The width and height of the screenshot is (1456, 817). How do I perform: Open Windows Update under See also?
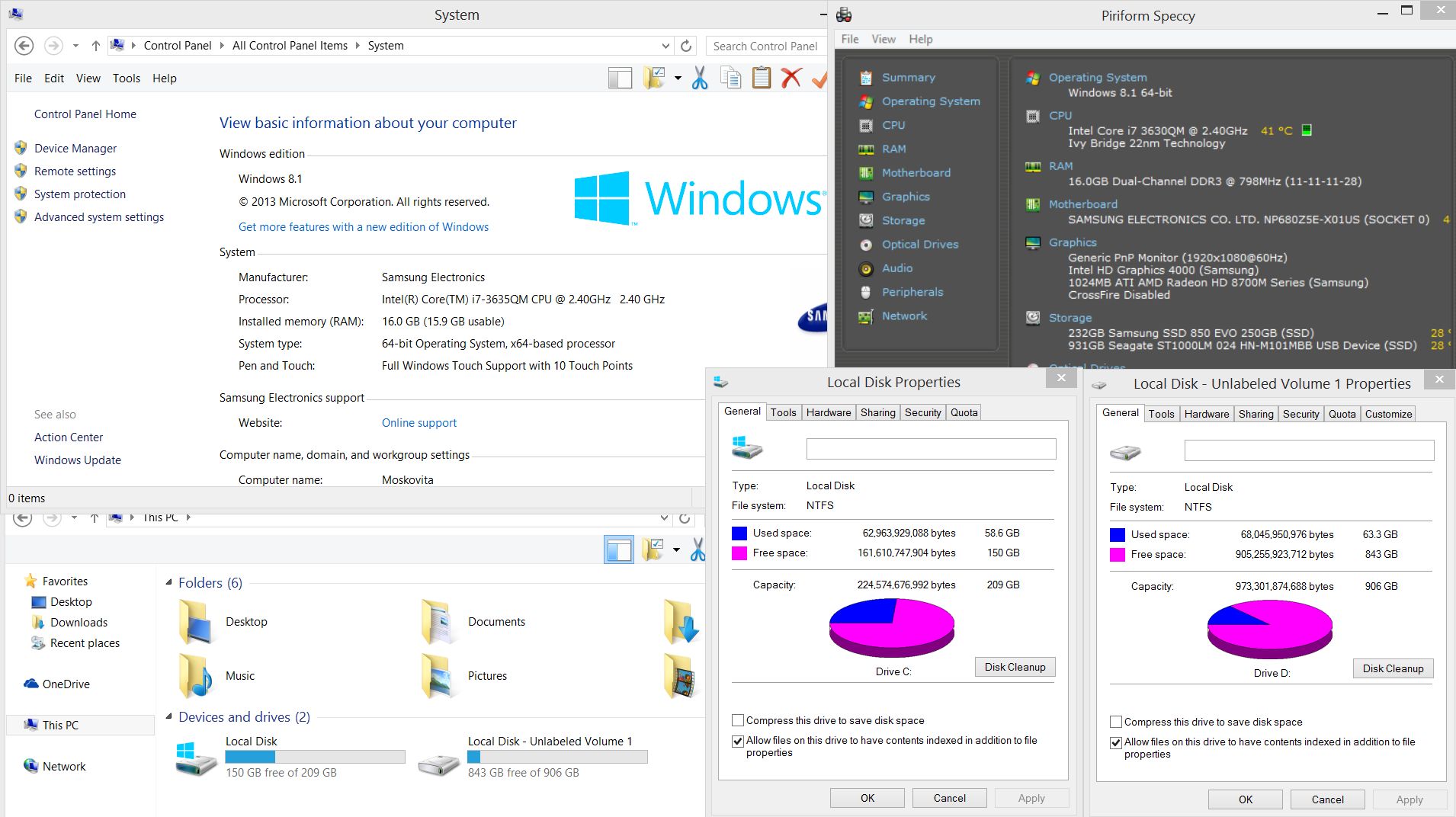coord(78,460)
